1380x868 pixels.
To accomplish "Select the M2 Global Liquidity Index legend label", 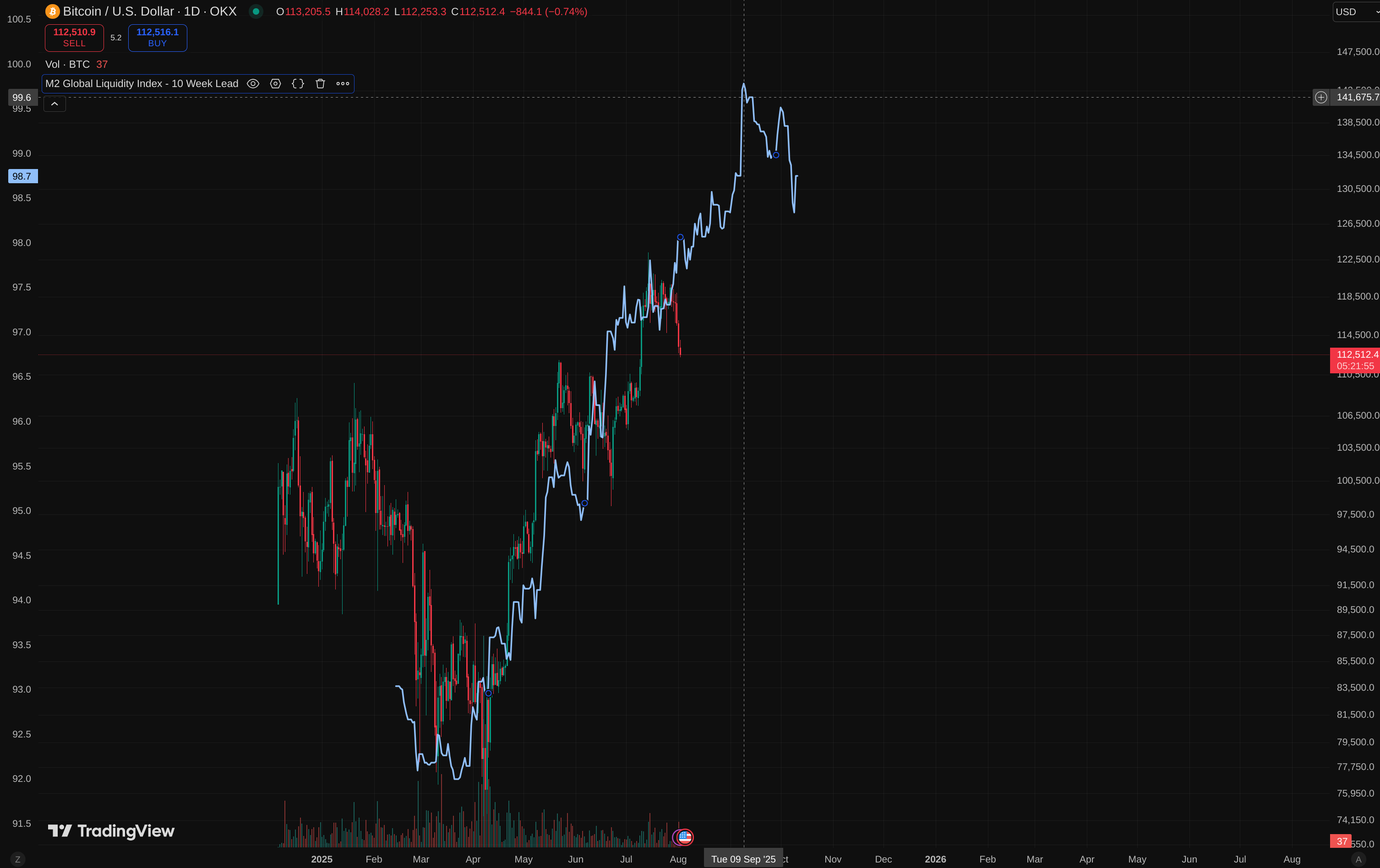I will click(x=142, y=84).
